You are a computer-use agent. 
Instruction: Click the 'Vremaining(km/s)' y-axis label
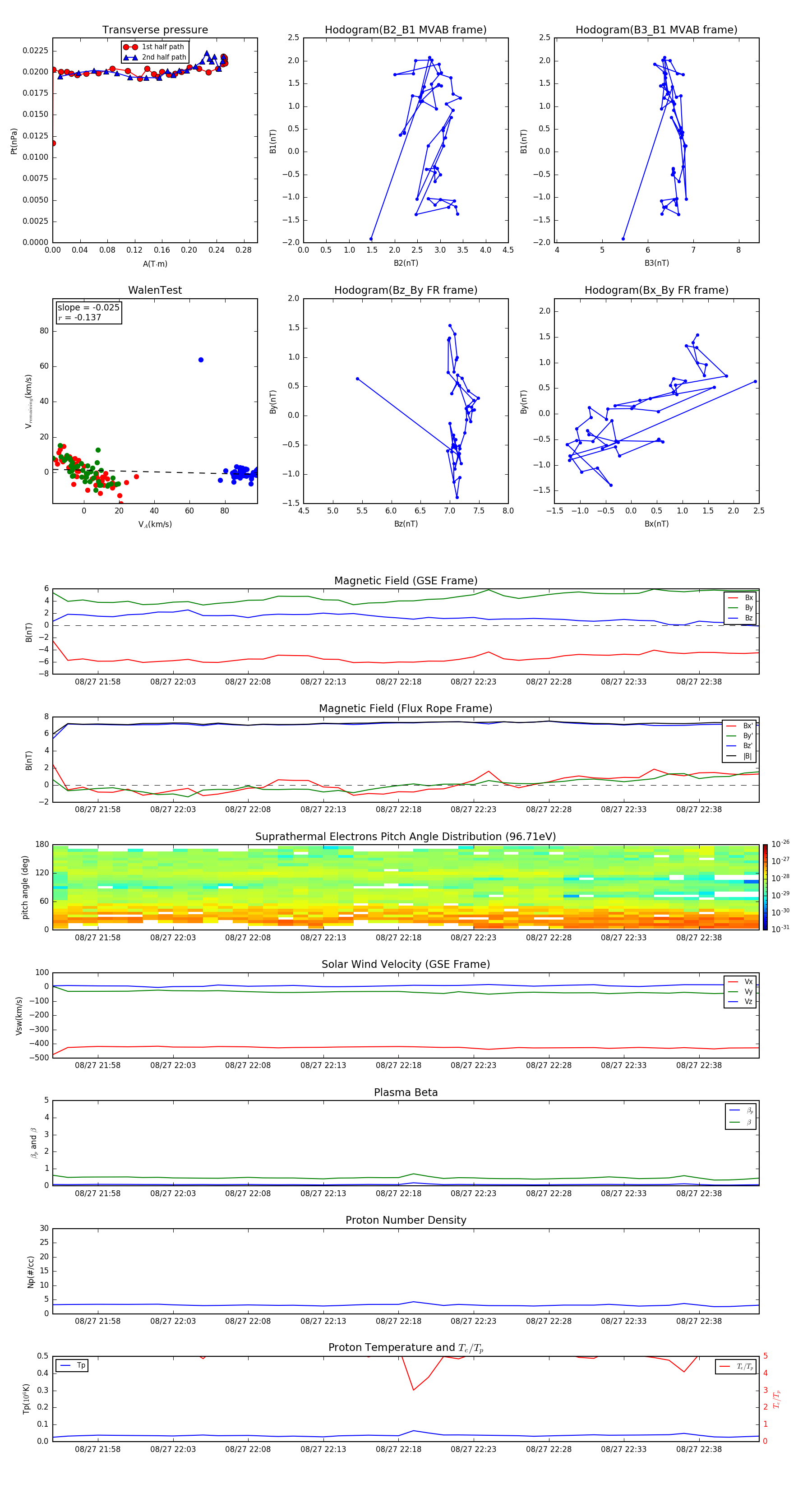click(x=28, y=401)
